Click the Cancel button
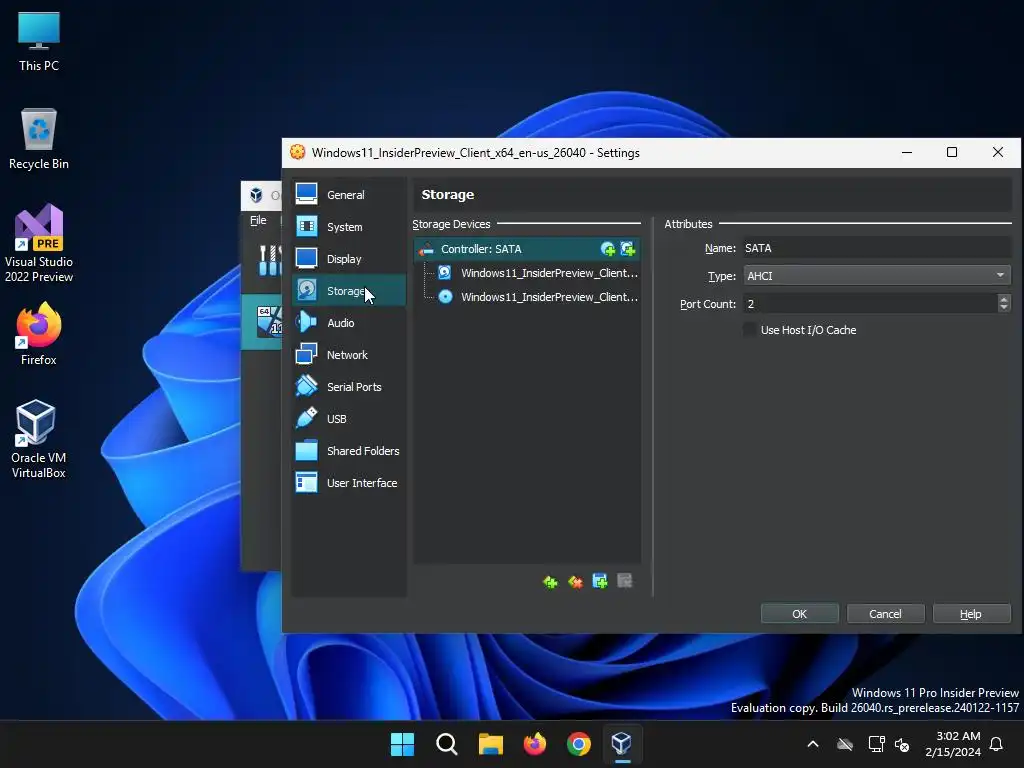 pos(885,614)
